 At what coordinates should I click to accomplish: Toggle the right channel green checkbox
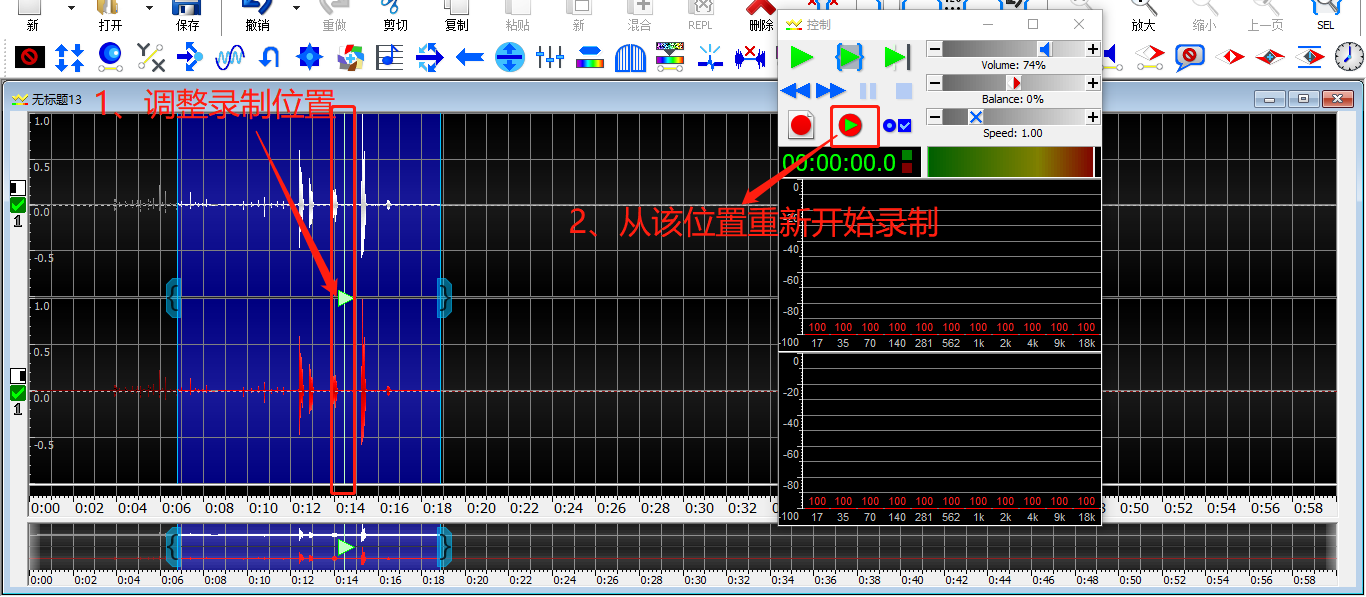point(18,393)
